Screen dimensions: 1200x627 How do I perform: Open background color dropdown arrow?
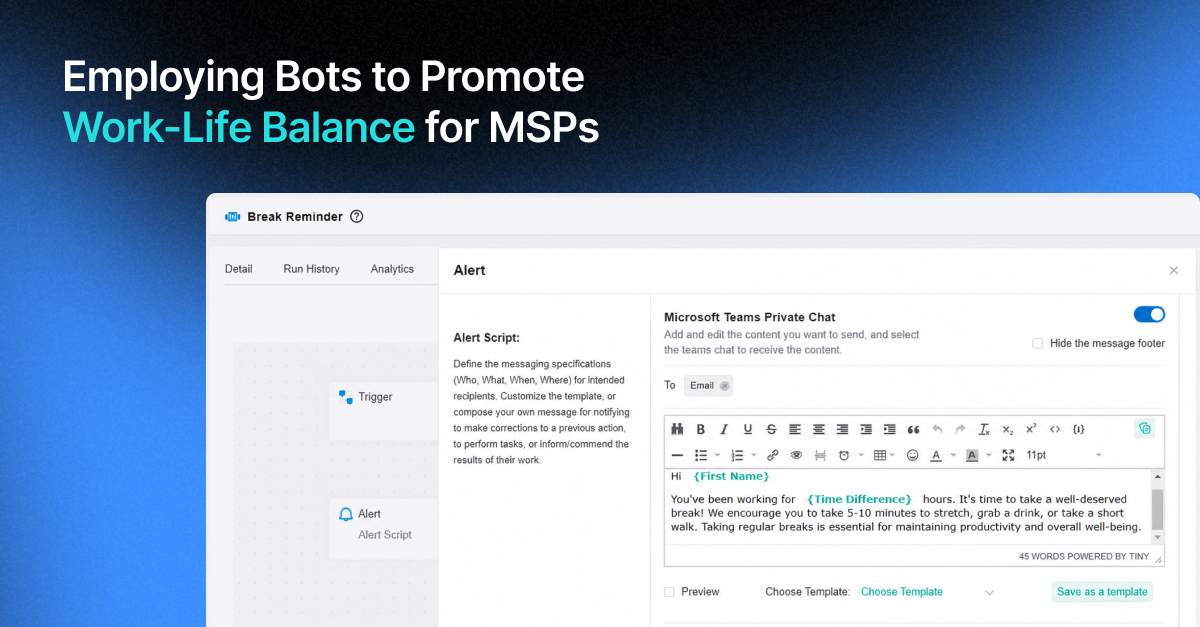(988, 456)
